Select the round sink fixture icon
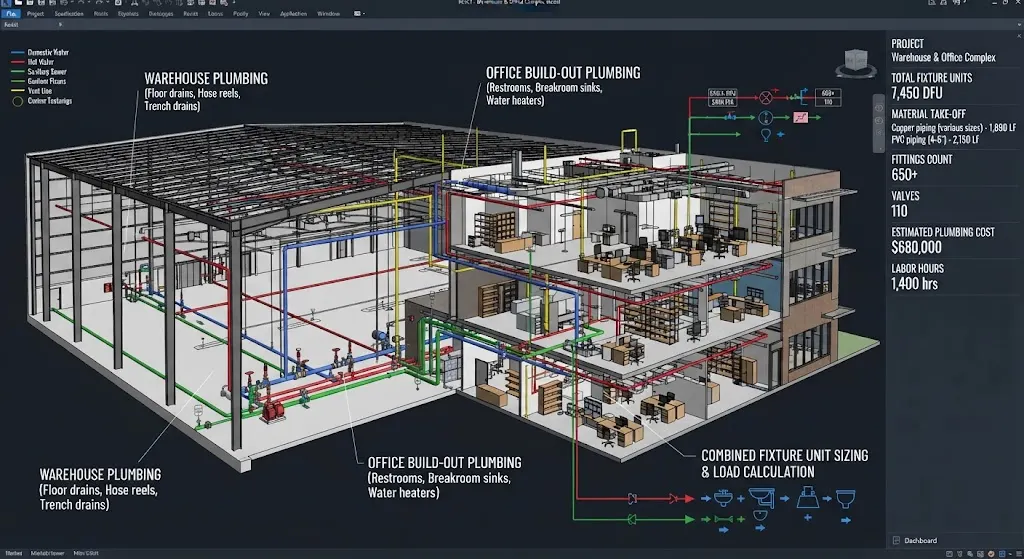Image resolution: width=1024 pixels, height=559 pixels. (x=723, y=499)
